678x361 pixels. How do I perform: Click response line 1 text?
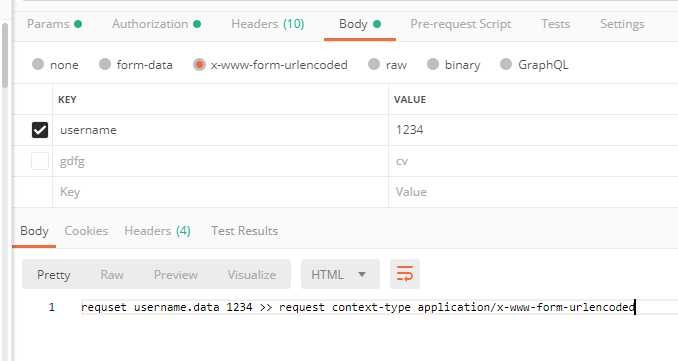(358, 307)
